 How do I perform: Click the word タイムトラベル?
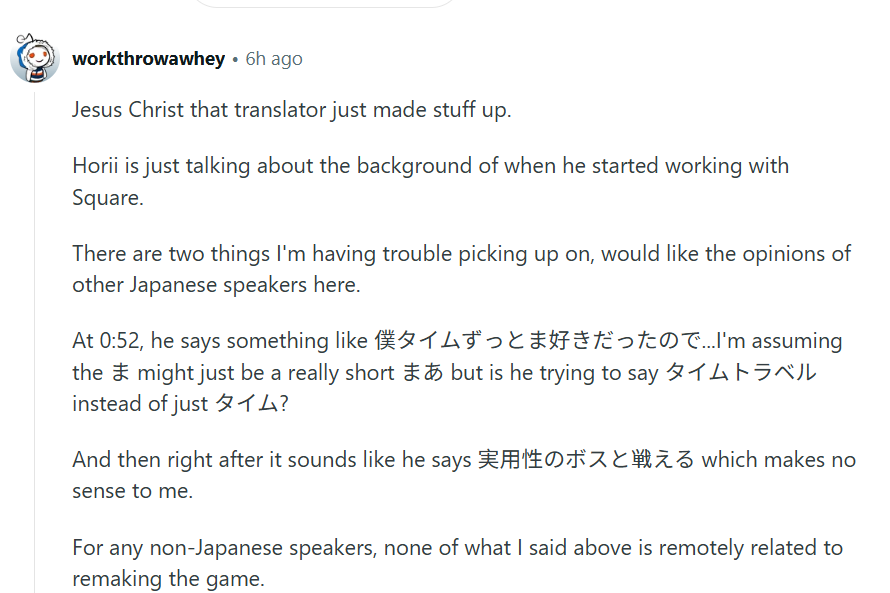tap(740, 372)
